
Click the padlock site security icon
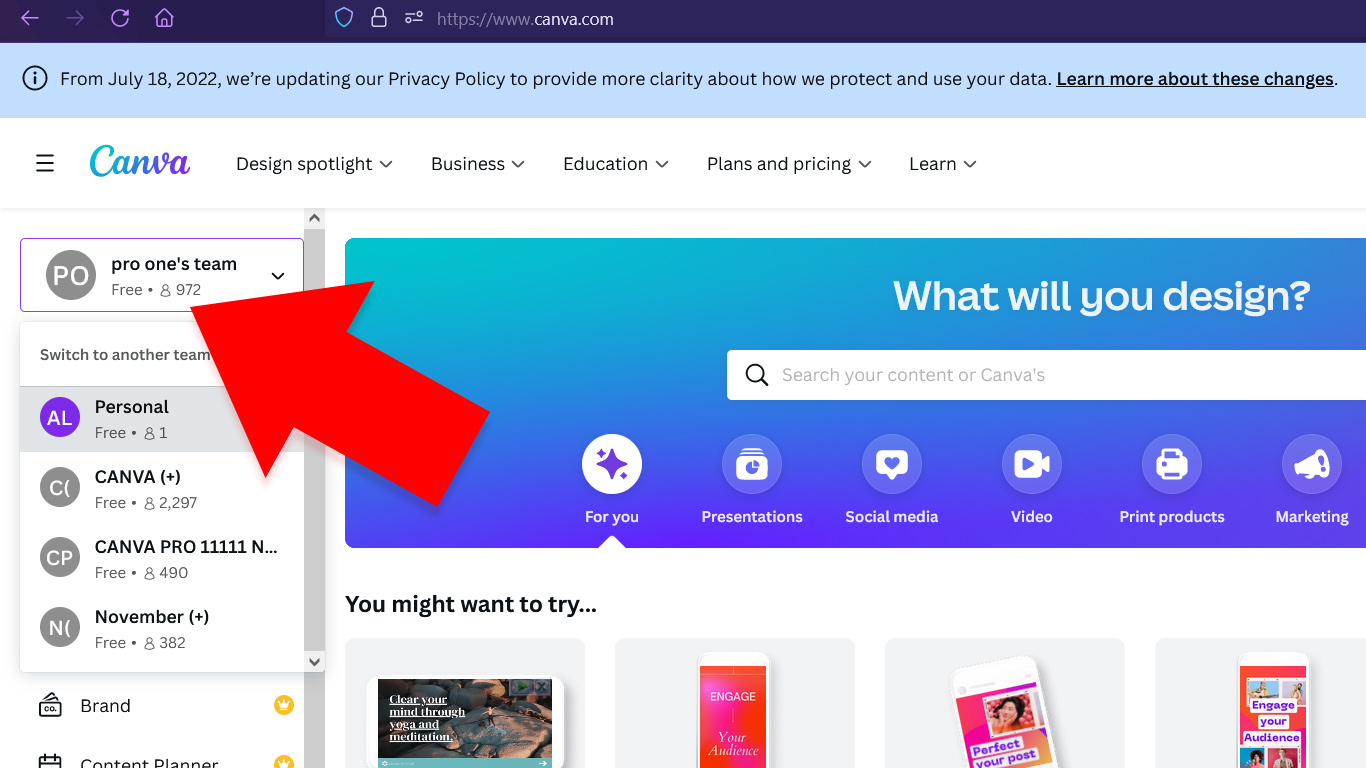(x=378, y=18)
